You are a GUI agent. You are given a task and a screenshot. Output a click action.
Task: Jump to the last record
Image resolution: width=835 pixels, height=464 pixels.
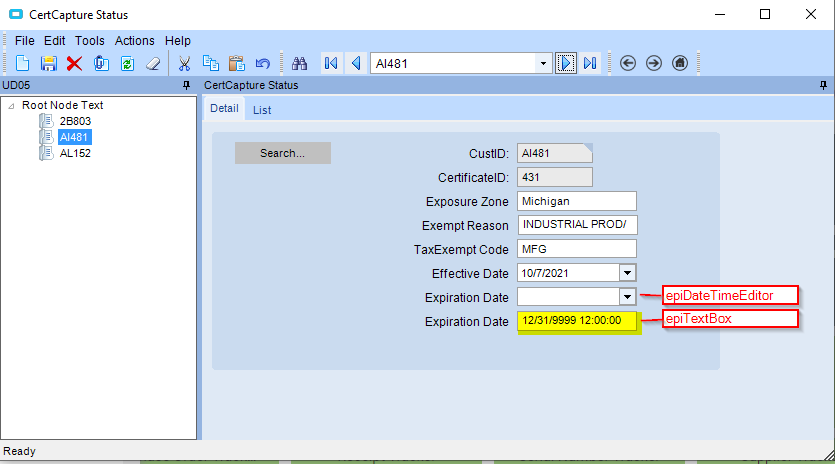(x=590, y=63)
